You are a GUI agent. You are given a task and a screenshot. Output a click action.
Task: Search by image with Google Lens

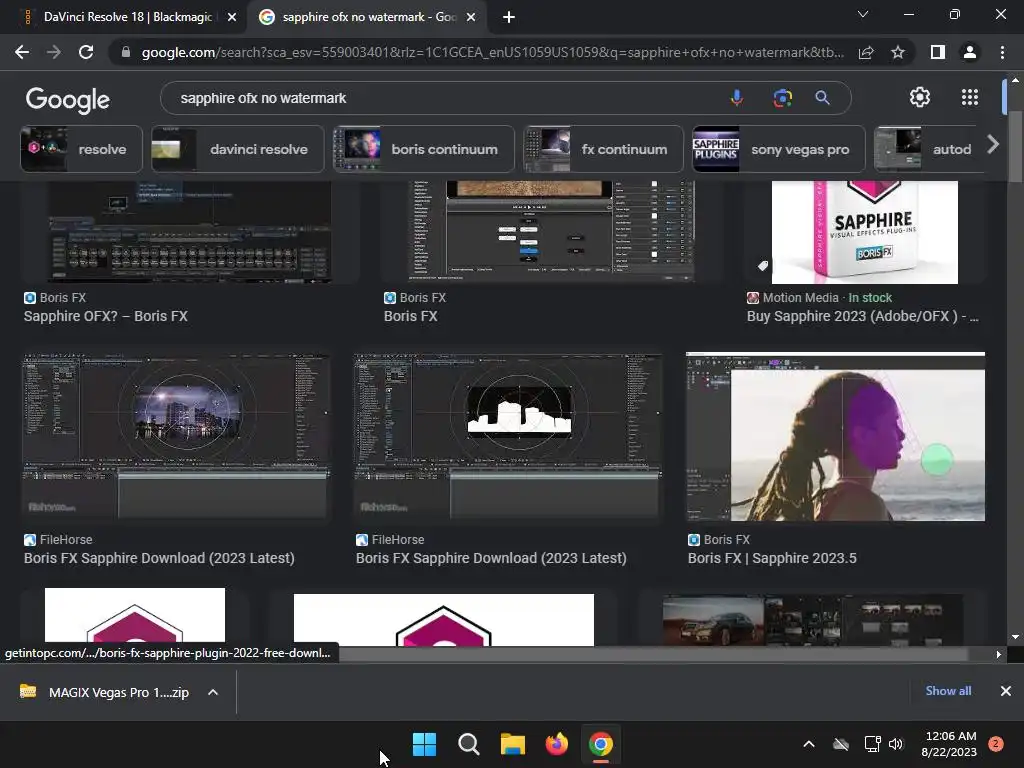782,98
